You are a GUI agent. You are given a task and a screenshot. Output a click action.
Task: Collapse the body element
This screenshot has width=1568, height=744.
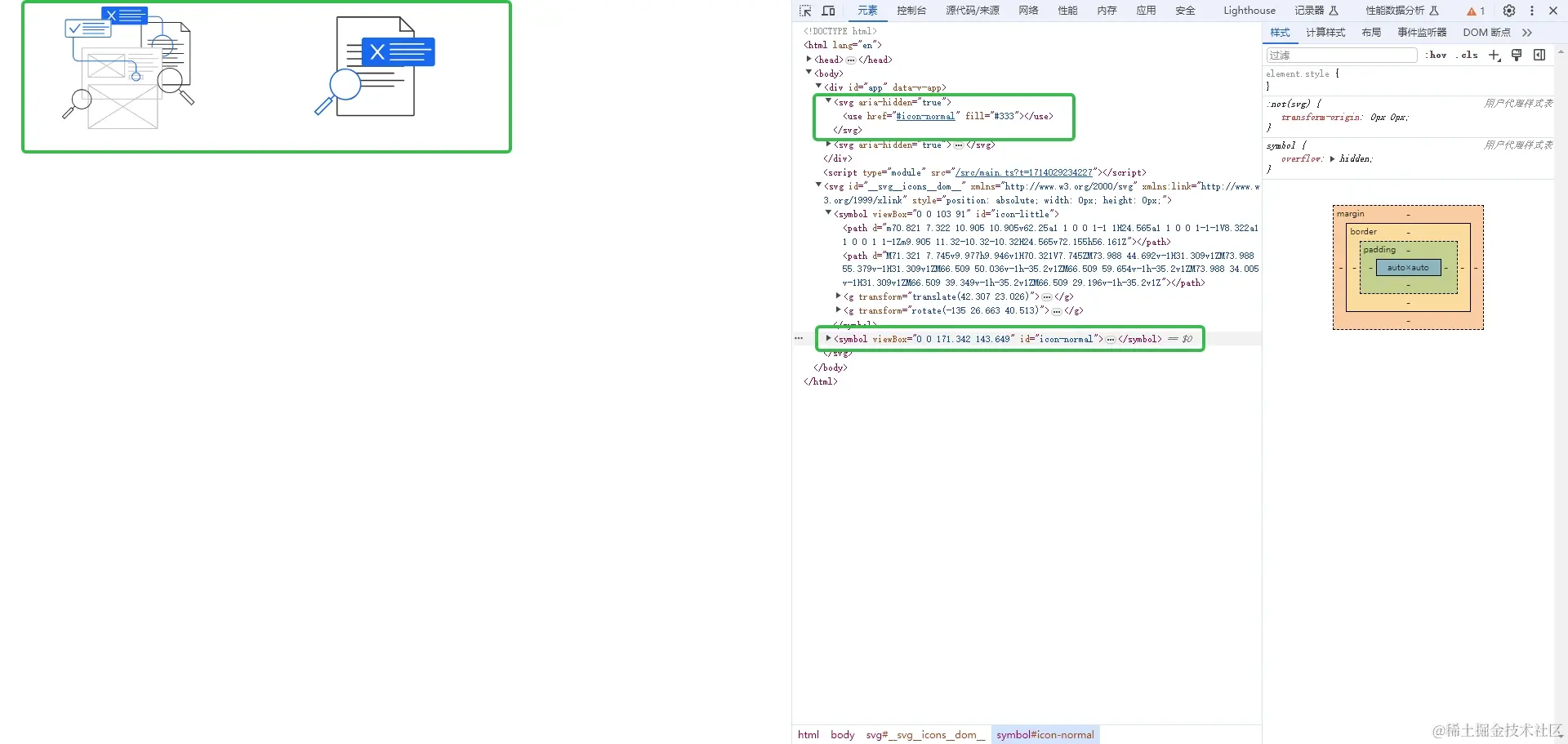tap(809, 73)
